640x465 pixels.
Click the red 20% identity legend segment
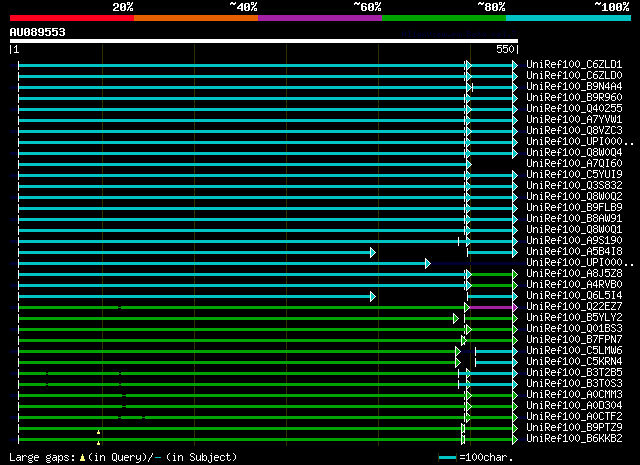click(72, 18)
